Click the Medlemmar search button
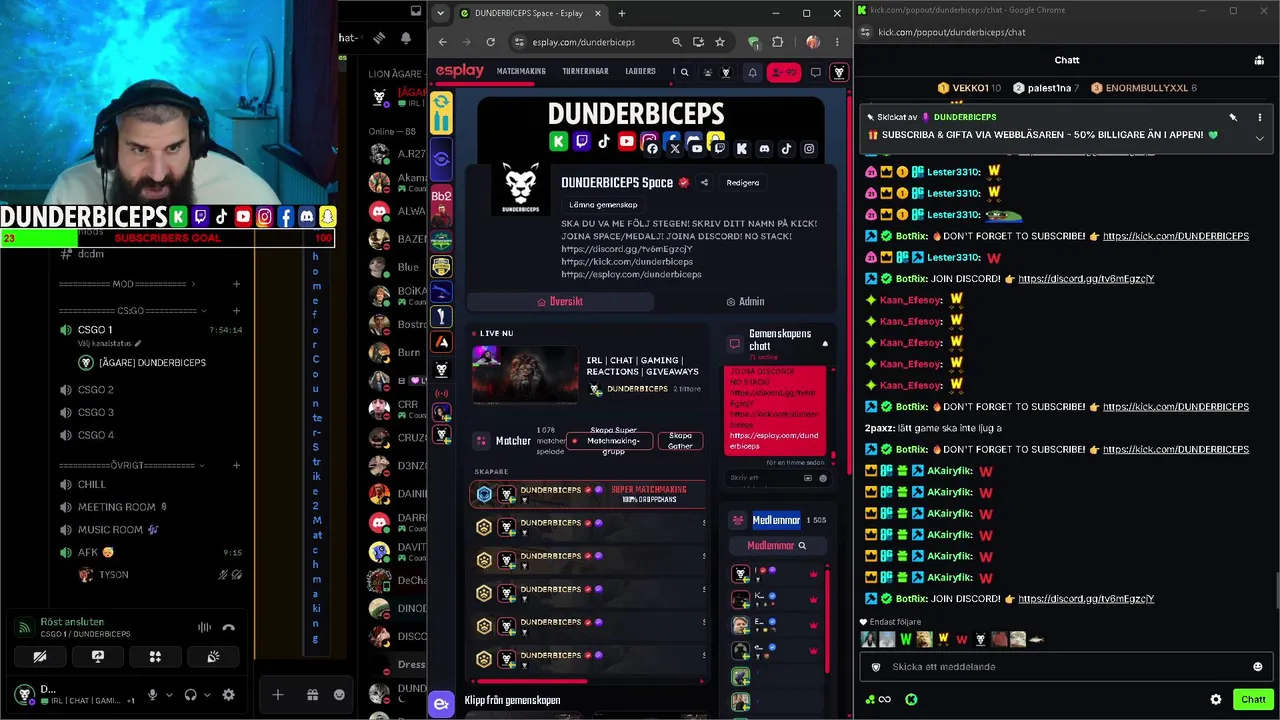 (x=776, y=546)
